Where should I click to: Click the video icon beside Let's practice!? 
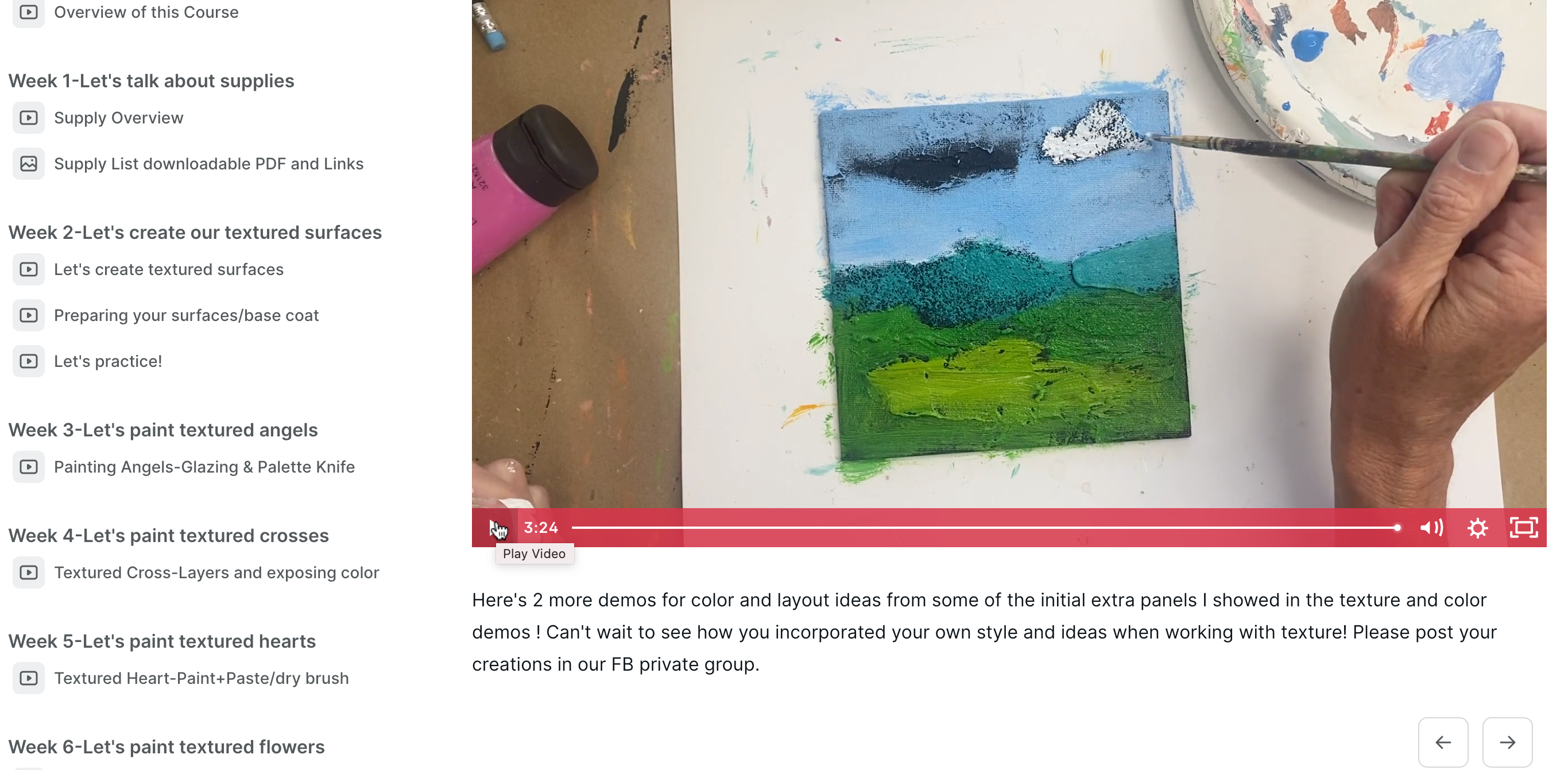coord(29,361)
